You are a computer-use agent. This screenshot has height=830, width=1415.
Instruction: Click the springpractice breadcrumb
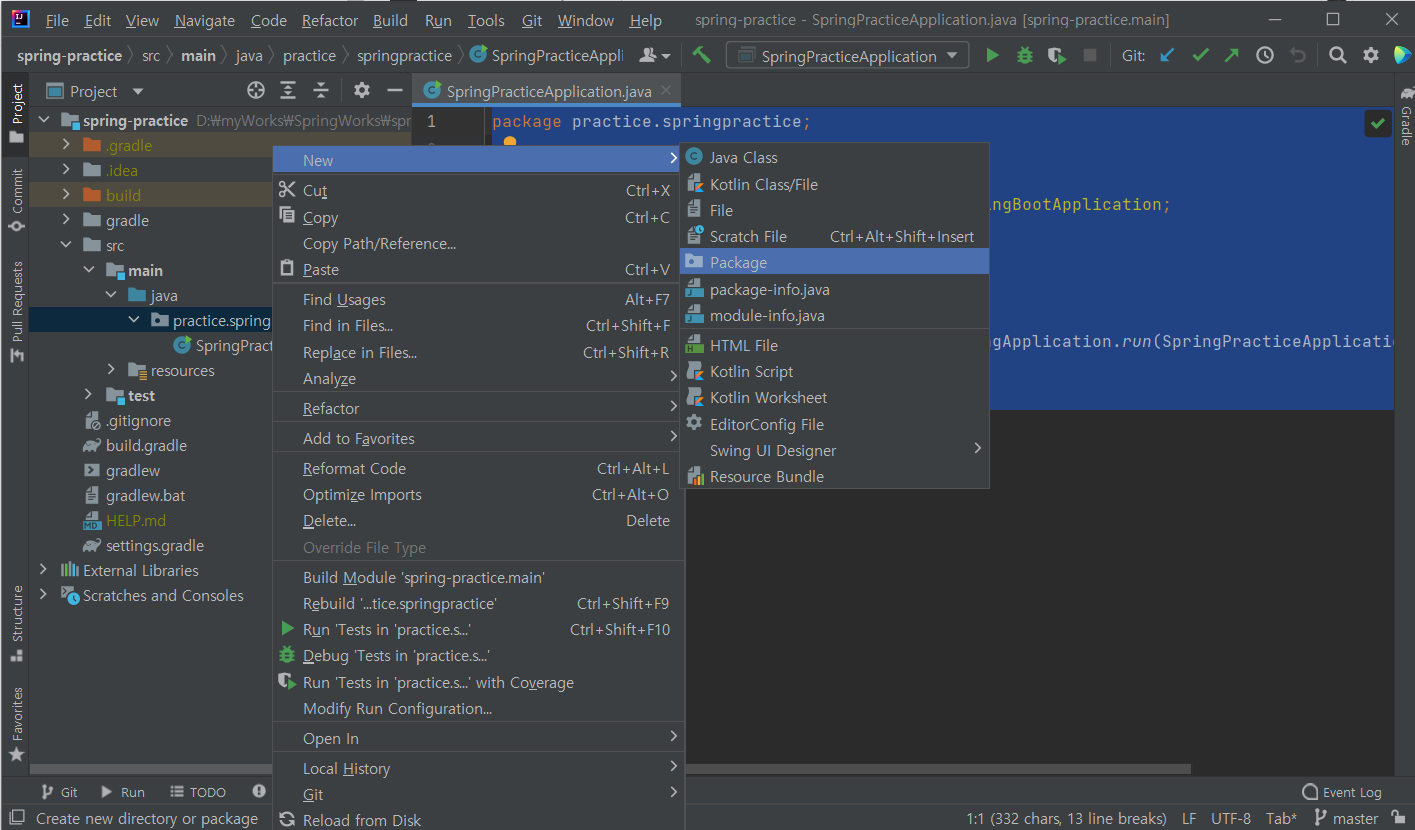click(x=404, y=56)
